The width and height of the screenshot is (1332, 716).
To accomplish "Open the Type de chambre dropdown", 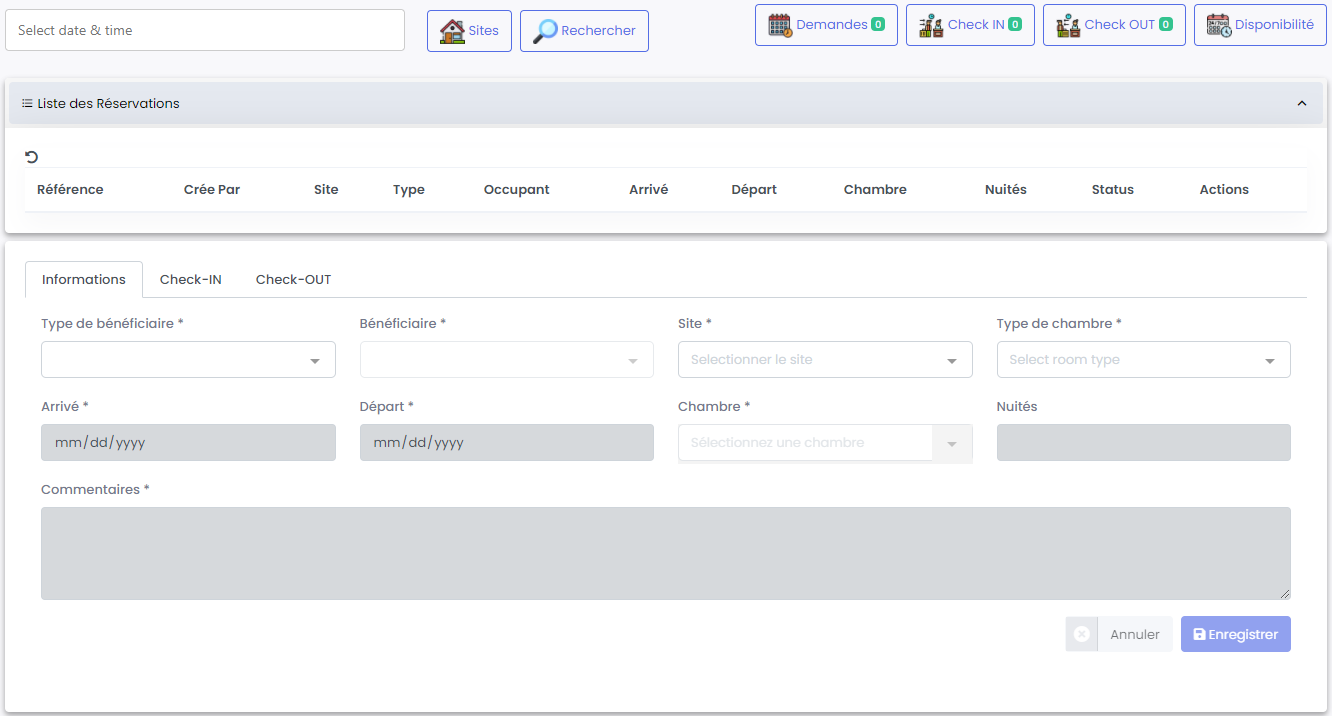I will [1143, 360].
